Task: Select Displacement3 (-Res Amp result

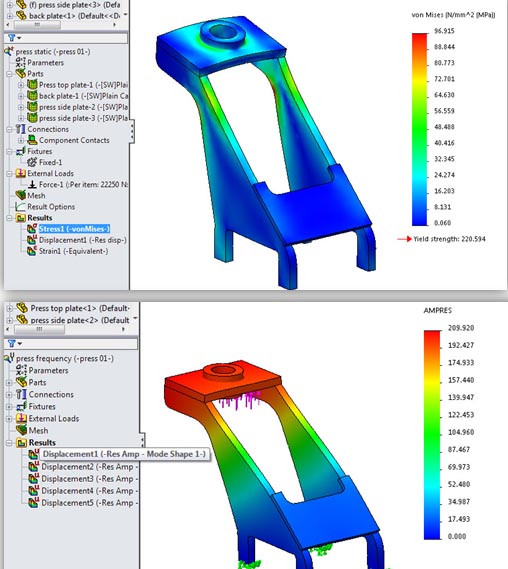Action: coord(90,479)
